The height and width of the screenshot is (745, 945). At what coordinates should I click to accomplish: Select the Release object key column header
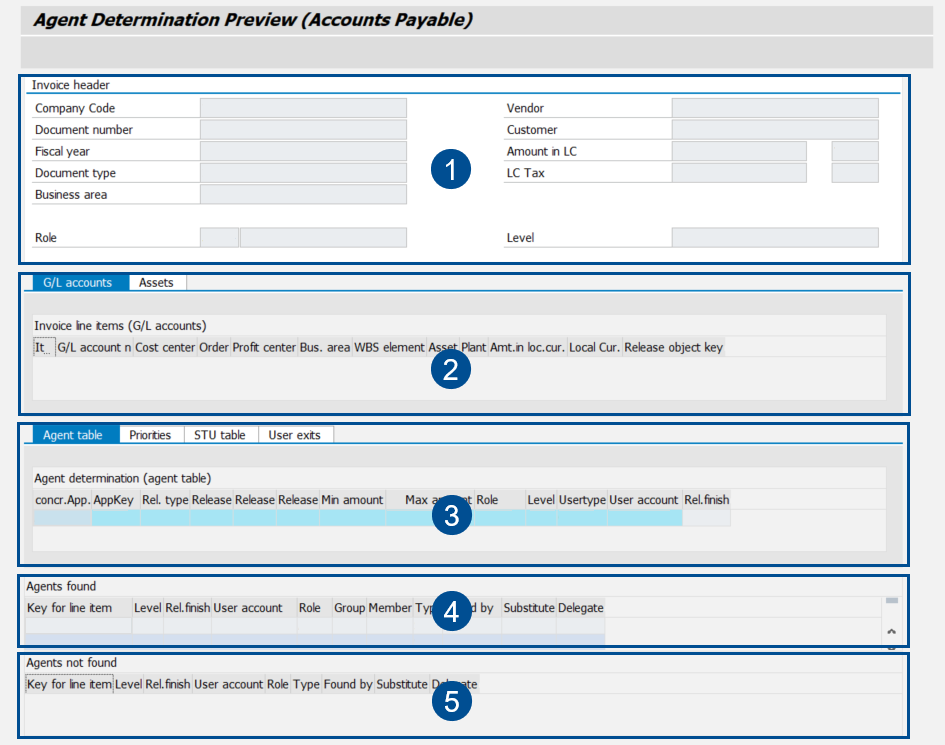pyautogui.click(x=673, y=347)
